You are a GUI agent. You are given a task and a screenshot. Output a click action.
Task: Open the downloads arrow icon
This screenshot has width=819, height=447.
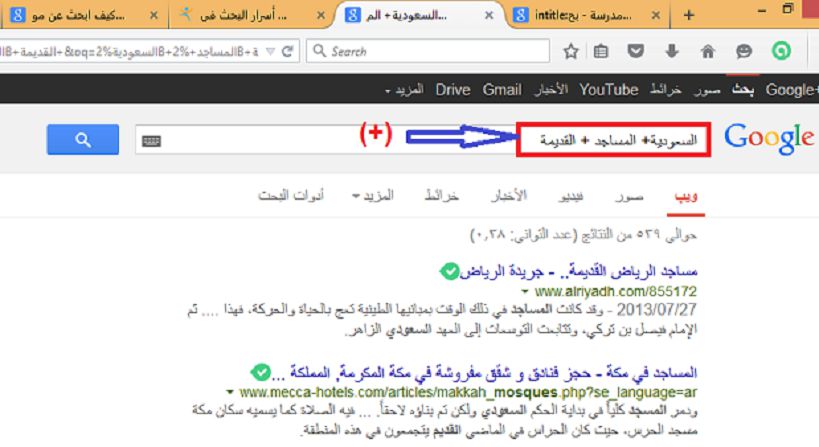pyautogui.click(x=672, y=51)
